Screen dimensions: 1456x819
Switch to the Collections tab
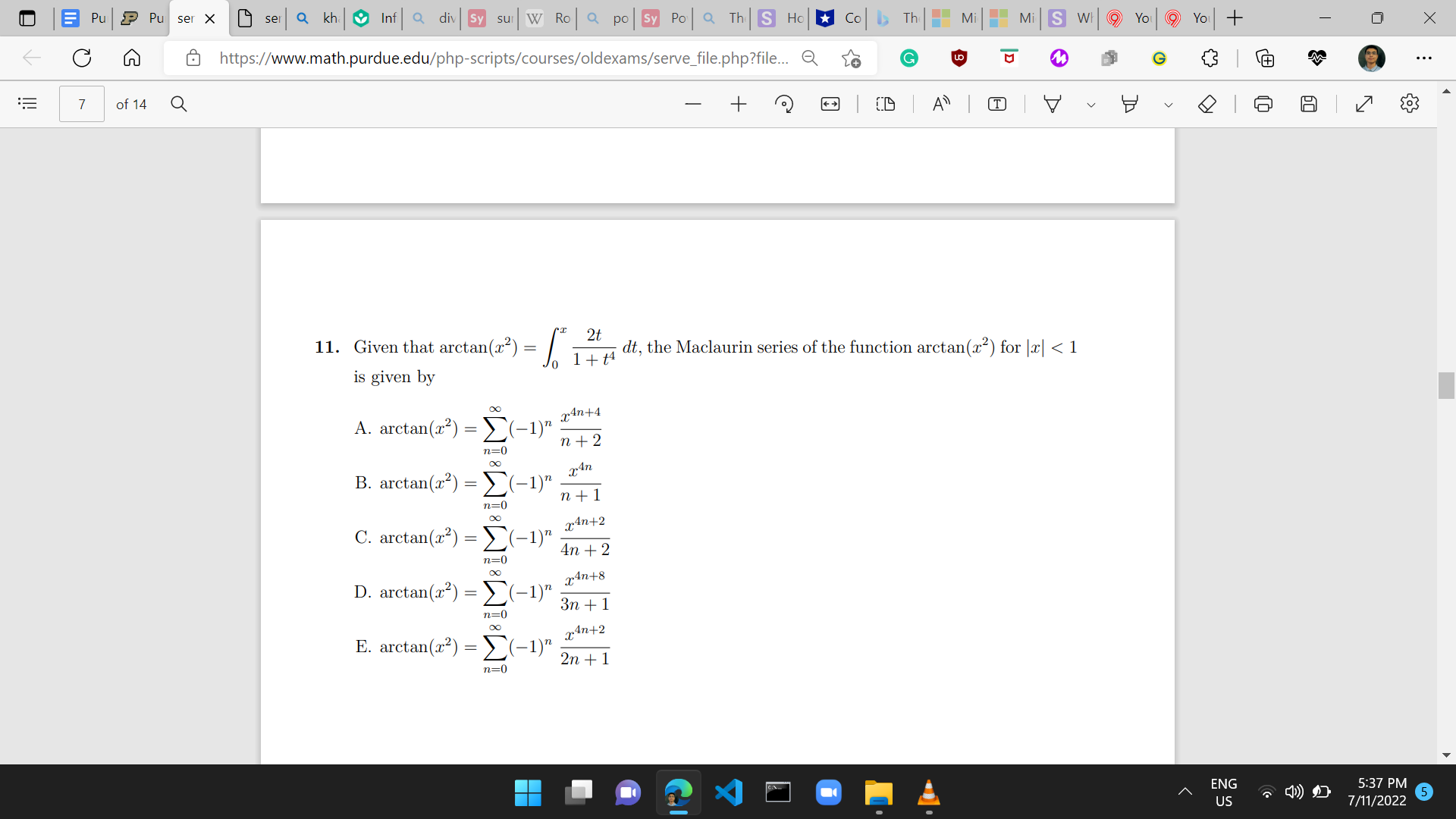coord(1265,58)
